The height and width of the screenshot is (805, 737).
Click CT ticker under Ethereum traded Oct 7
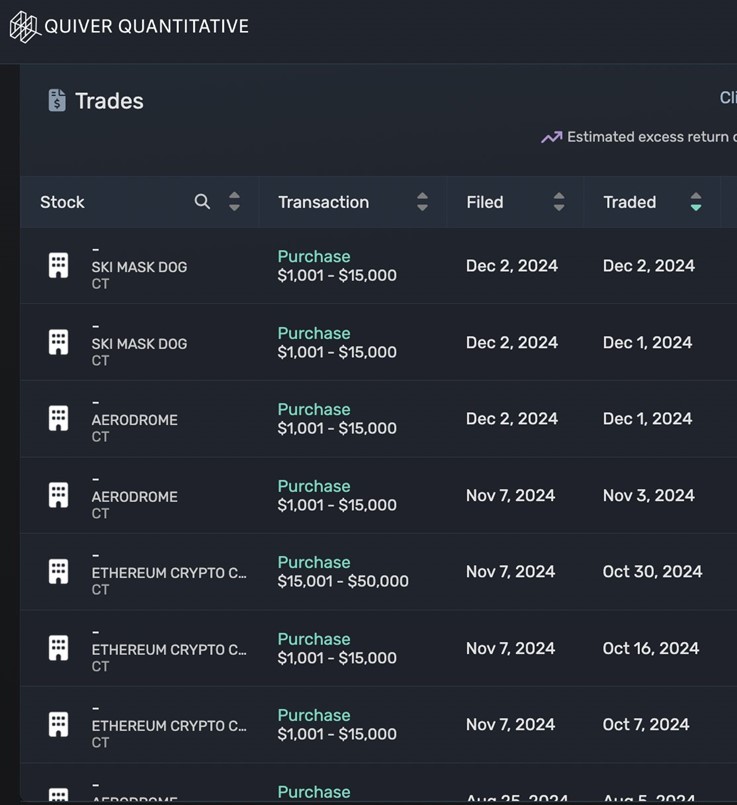(100, 743)
